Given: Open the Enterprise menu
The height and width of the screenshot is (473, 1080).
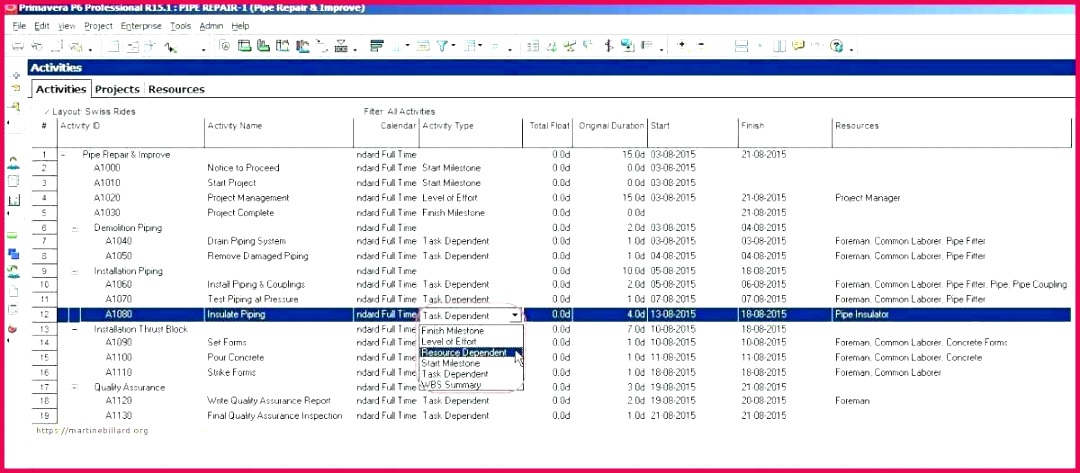Looking at the screenshot, I should 140,25.
